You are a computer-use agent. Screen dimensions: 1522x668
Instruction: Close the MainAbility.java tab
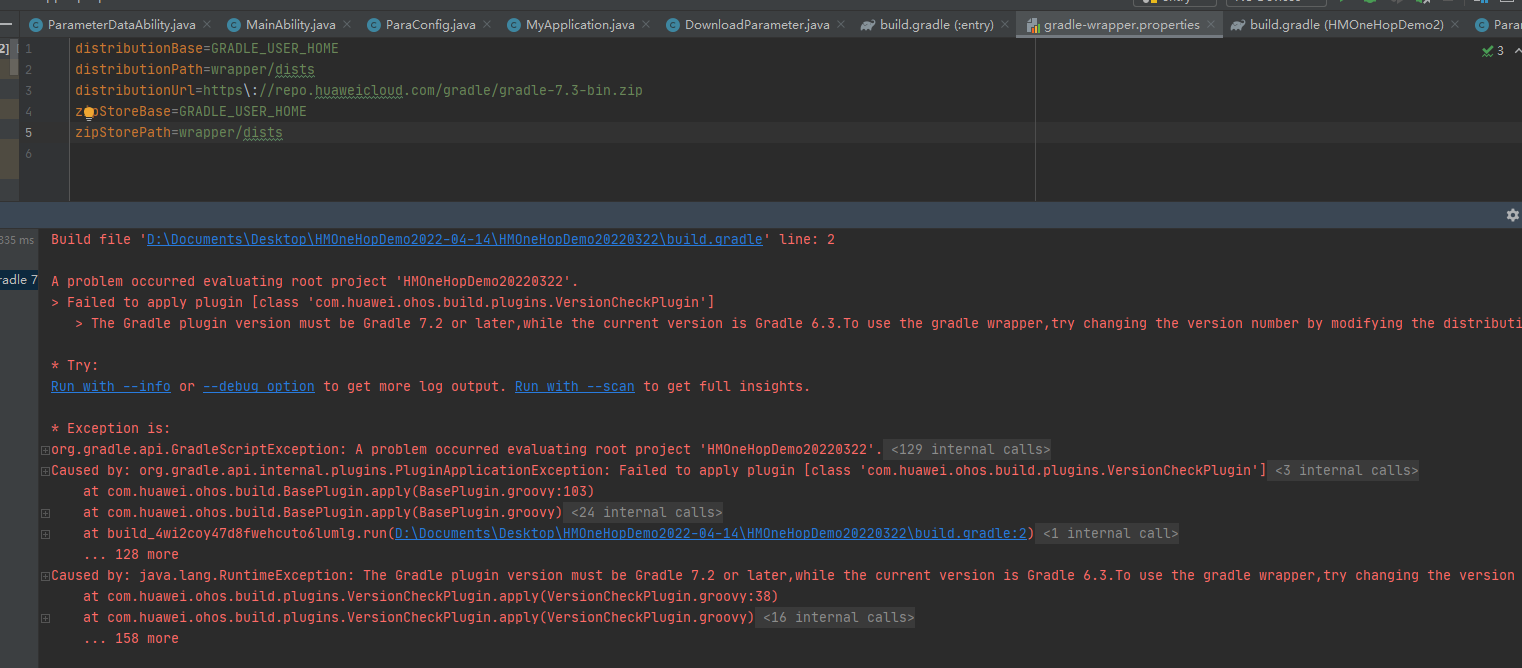[x=347, y=25]
